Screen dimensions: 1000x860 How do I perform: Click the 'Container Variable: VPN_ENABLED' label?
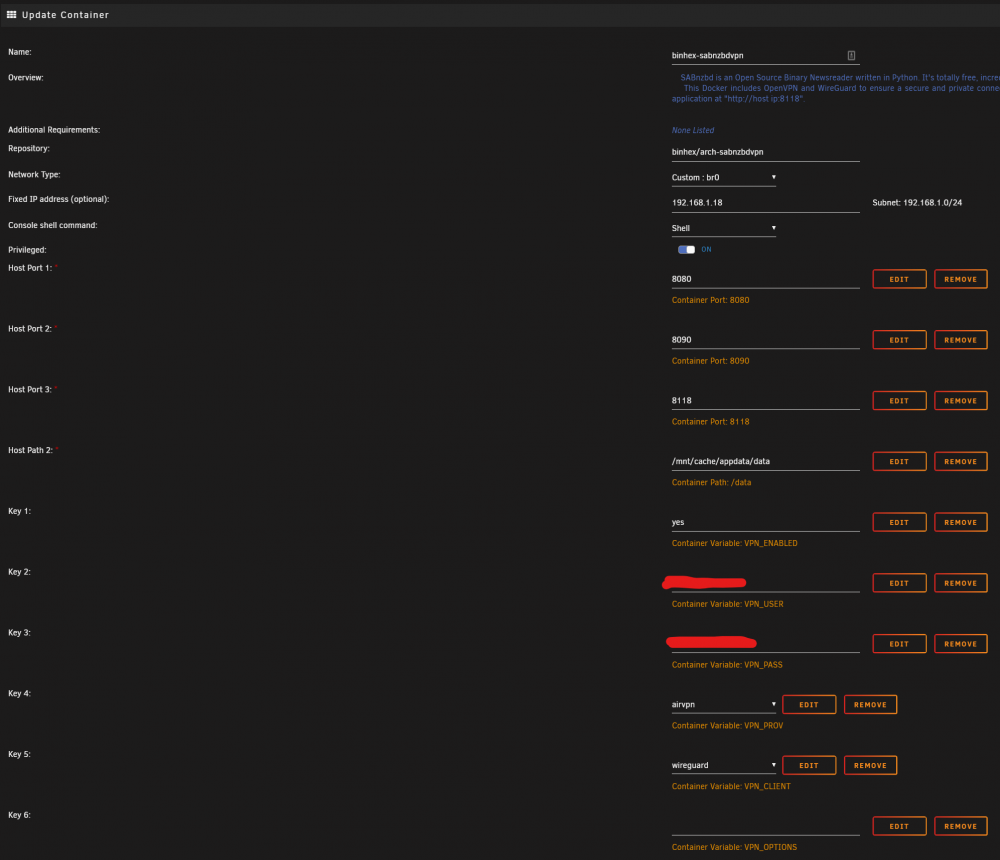[735, 544]
